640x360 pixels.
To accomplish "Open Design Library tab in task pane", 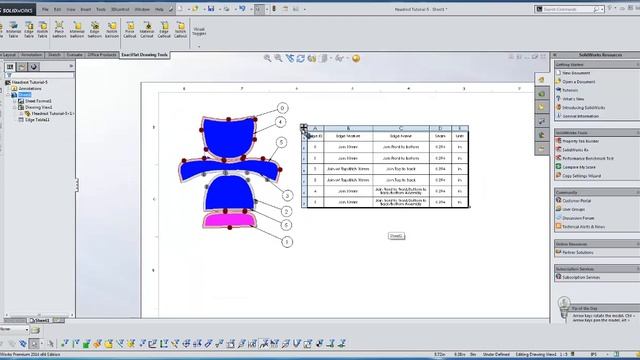I will [x=541, y=94].
